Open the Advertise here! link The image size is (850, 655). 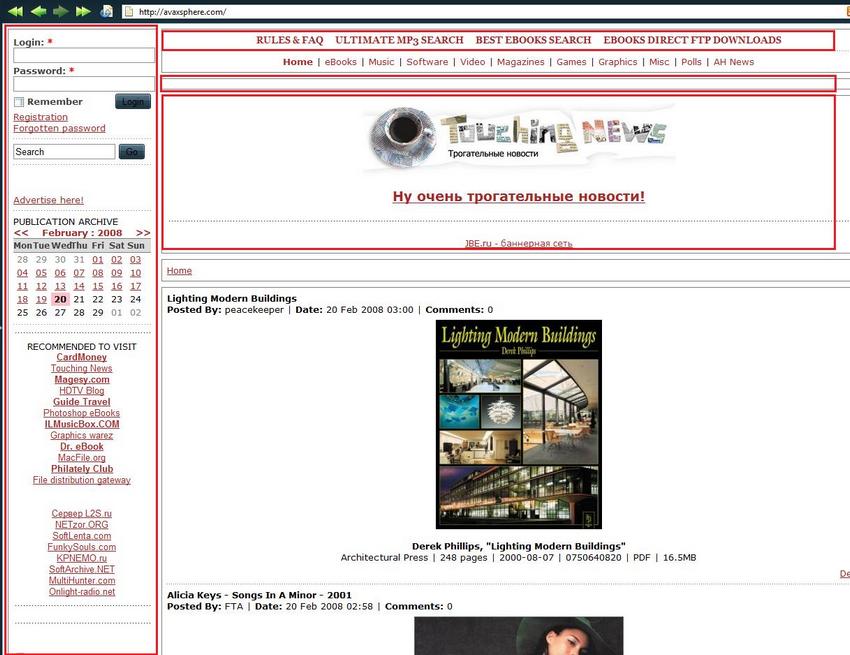[49, 200]
